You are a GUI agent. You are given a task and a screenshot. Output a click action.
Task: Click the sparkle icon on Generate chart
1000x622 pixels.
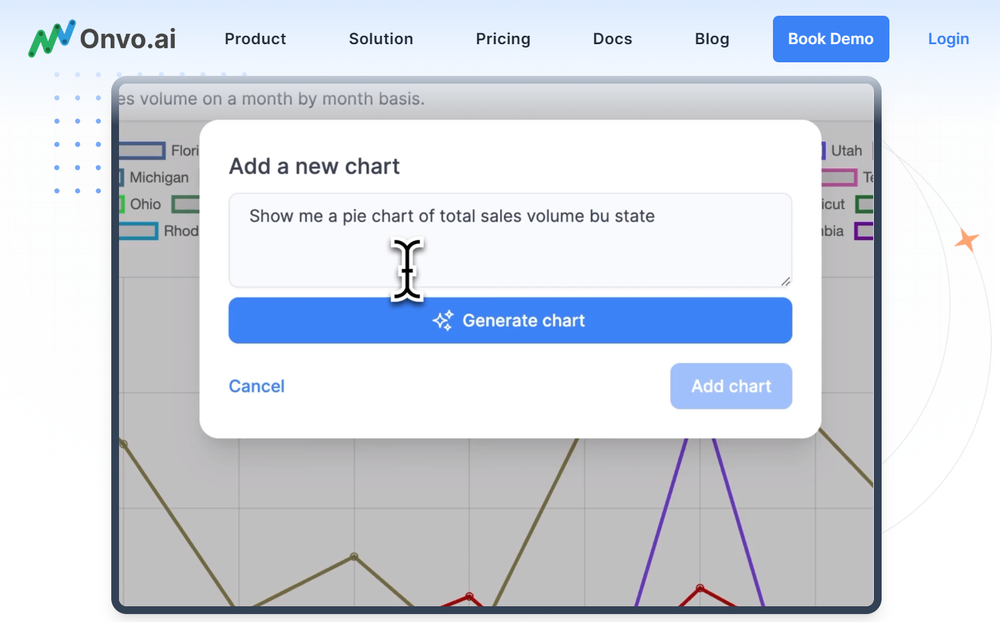pyautogui.click(x=443, y=321)
